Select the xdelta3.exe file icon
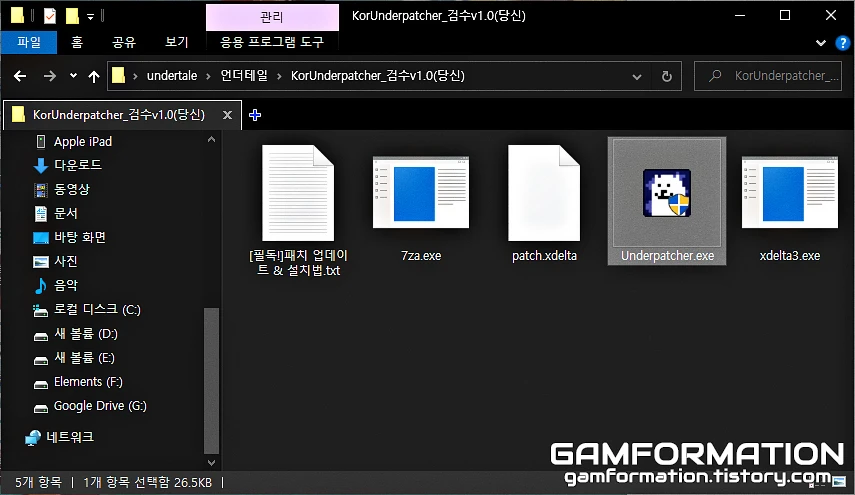Image resolution: width=855 pixels, height=495 pixels. 790,192
